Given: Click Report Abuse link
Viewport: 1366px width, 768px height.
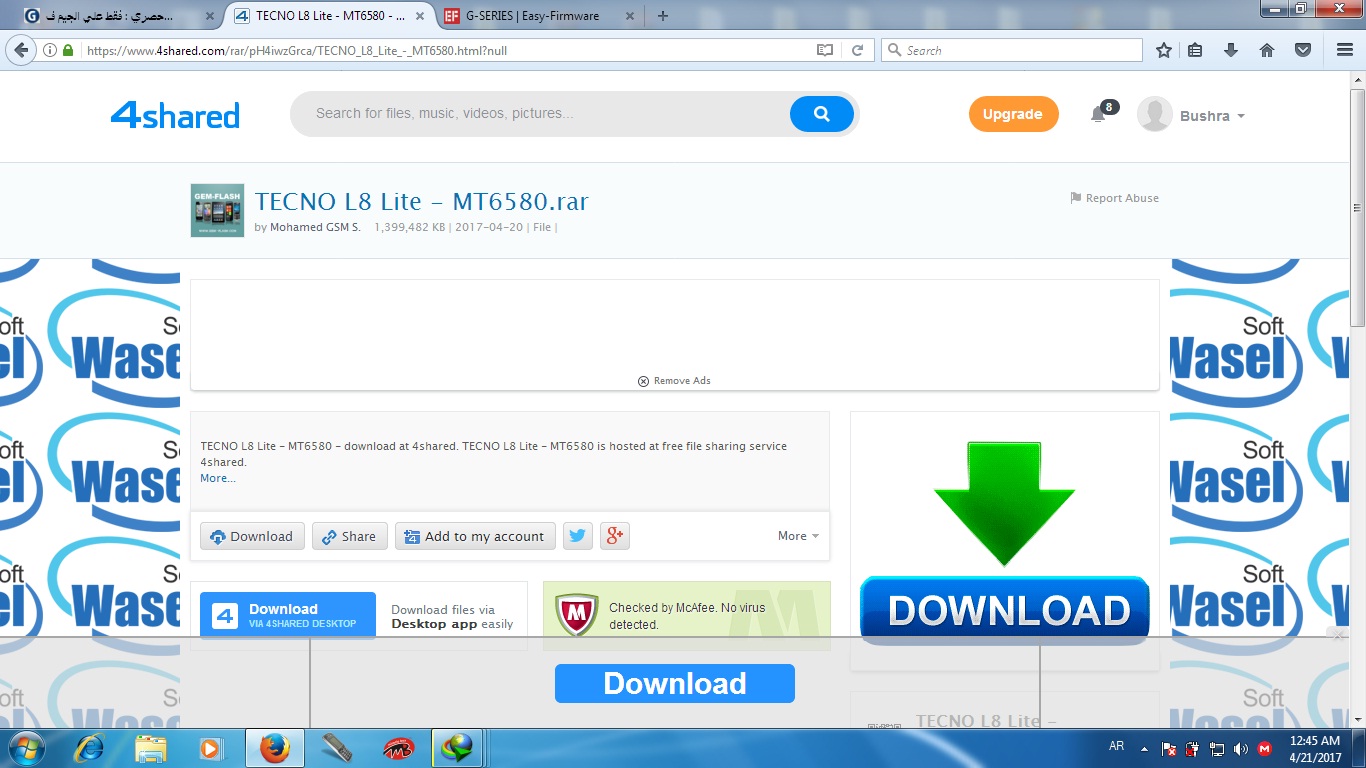Looking at the screenshot, I should pos(1114,198).
